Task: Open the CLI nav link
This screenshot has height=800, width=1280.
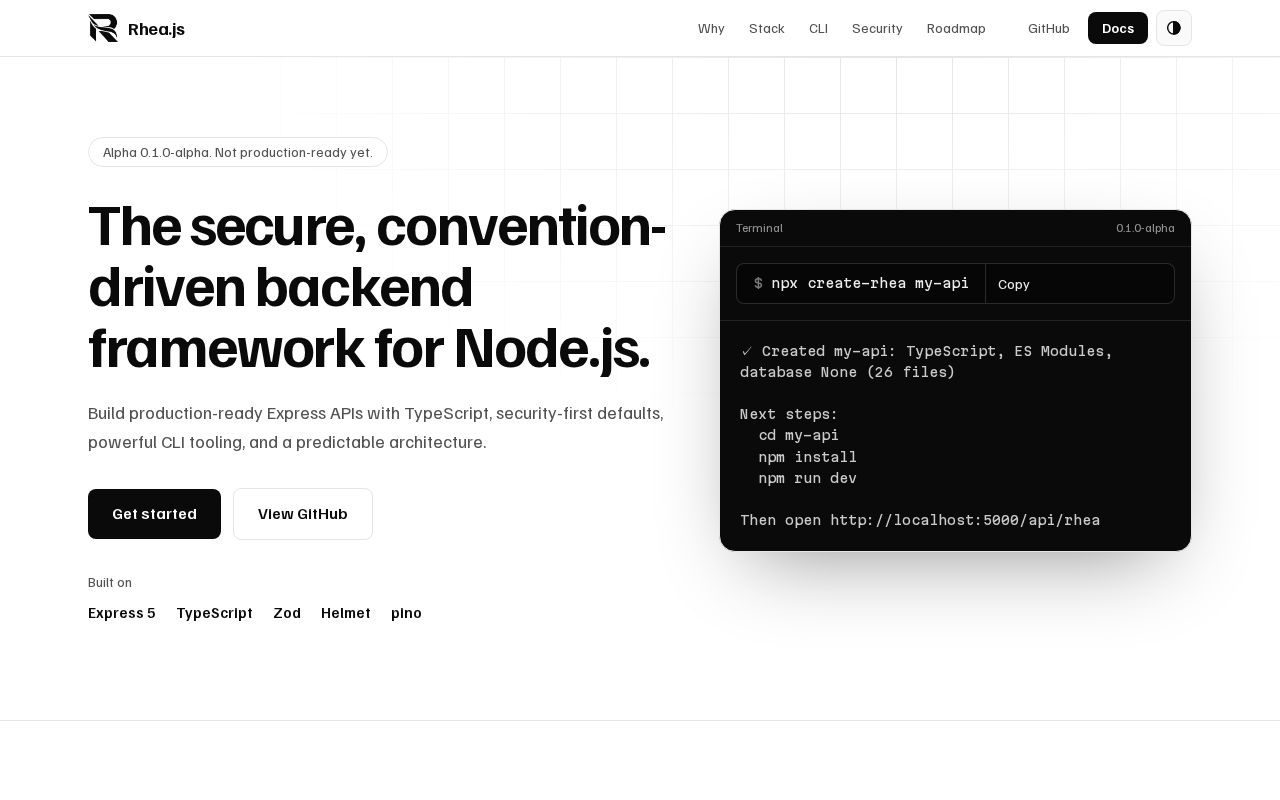Action: [818, 28]
